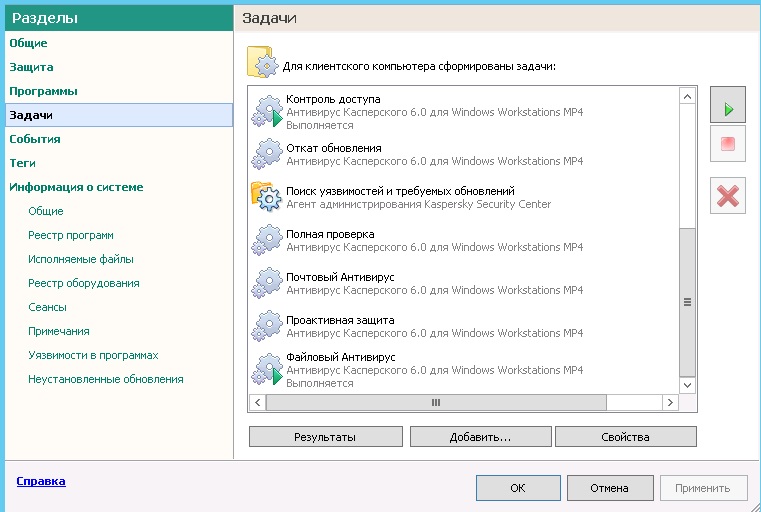Screen dimensions: 761x512
Task: Click the gear icon beside Почтовый Антивирус
Action: tap(266, 283)
